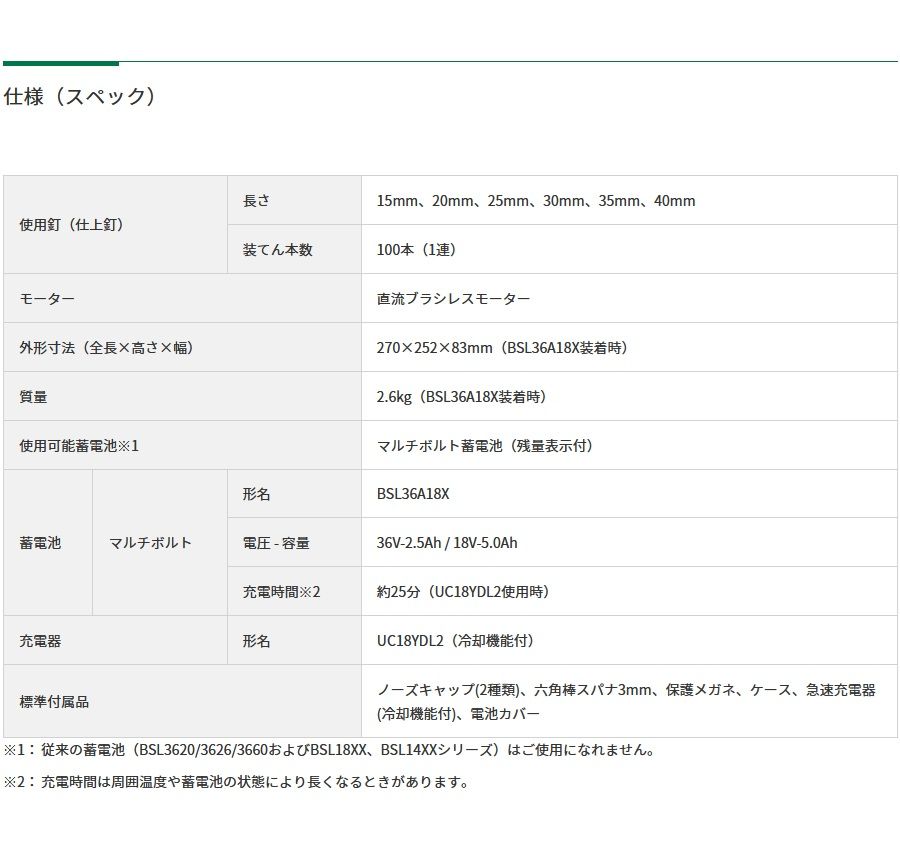Click the 装てん本数 label cell
900x865 pixels.
coord(278,250)
